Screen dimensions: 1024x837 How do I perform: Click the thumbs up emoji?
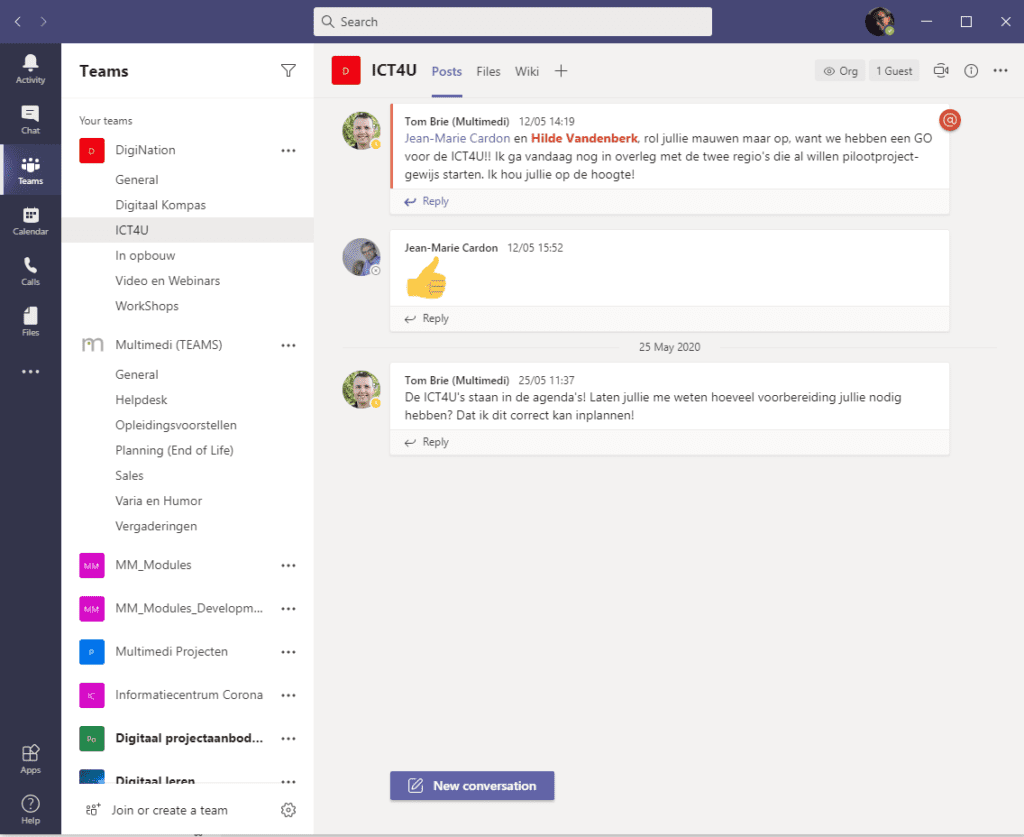point(426,277)
